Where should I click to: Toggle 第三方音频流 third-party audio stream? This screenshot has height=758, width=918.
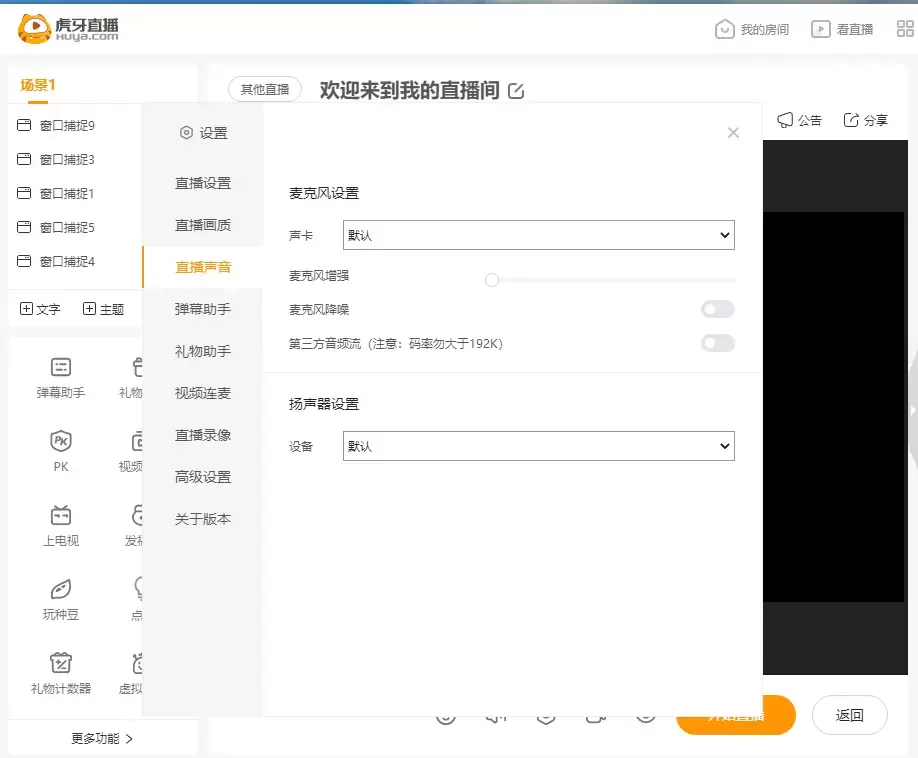pyautogui.click(x=717, y=343)
